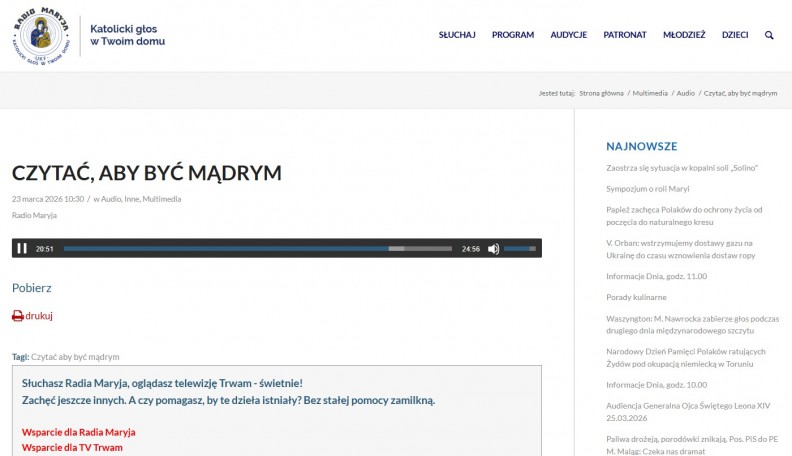Image resolution: width=792 pixels, height=456 pixels.
Task: Click the 24:56 total duration label
Action: pyautogui.click(x=470, y=249)
